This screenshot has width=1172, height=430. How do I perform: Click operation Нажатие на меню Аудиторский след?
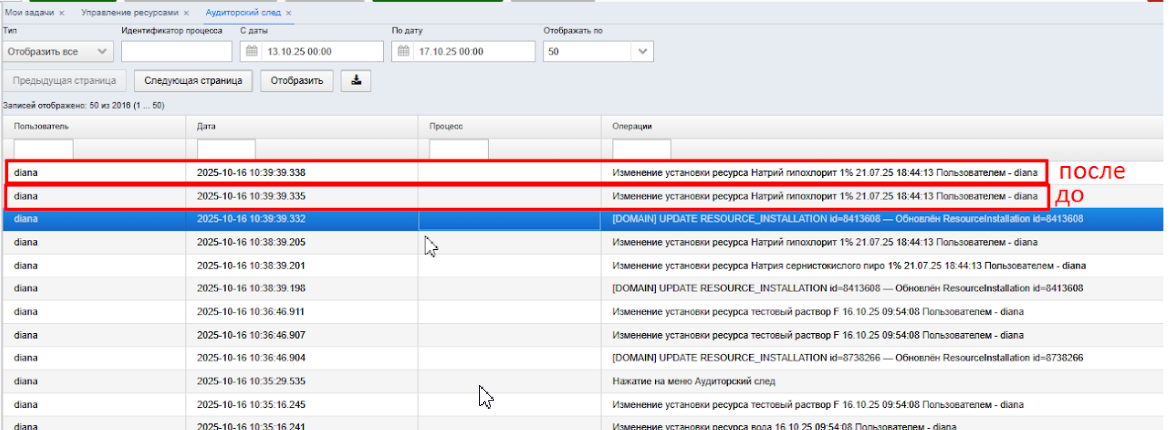(x=694, y=381)
